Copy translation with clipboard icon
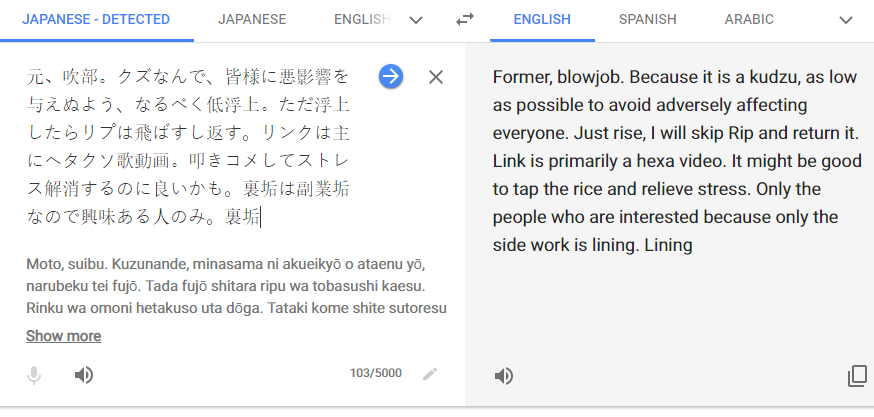 click(857, 376)
